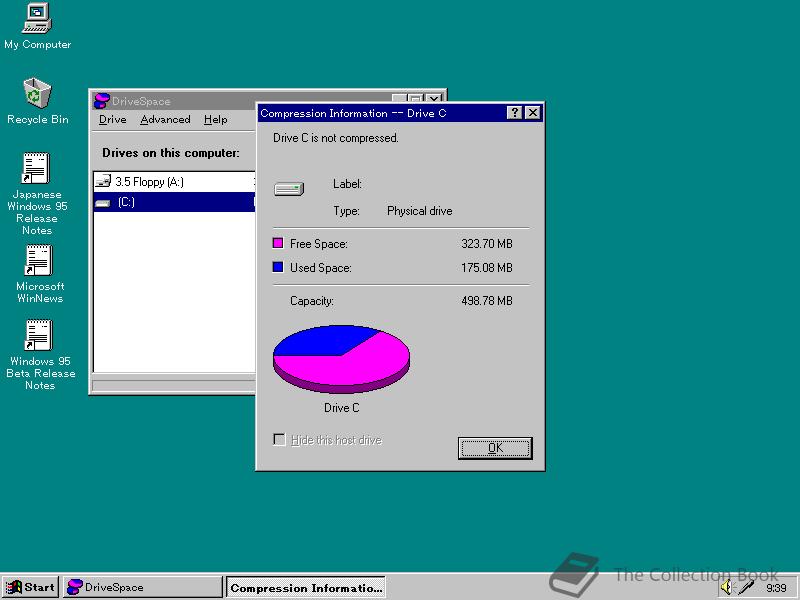Click the 498.78 MB capacity value
Image resolution: width=800 pixels, height=600 pixels.
click(487, 301)
